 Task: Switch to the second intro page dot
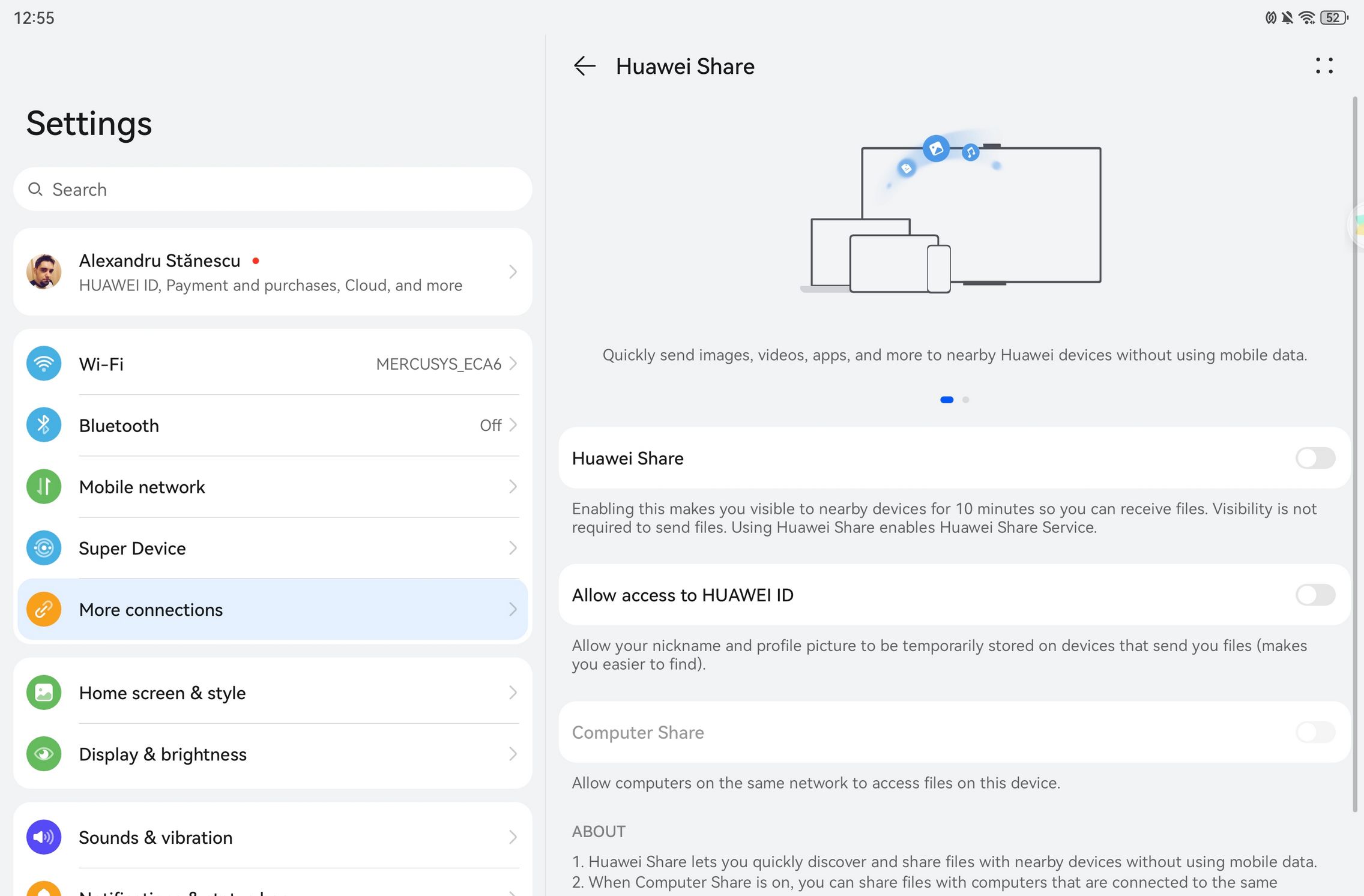pyautogui.click(x=965, y=400)
